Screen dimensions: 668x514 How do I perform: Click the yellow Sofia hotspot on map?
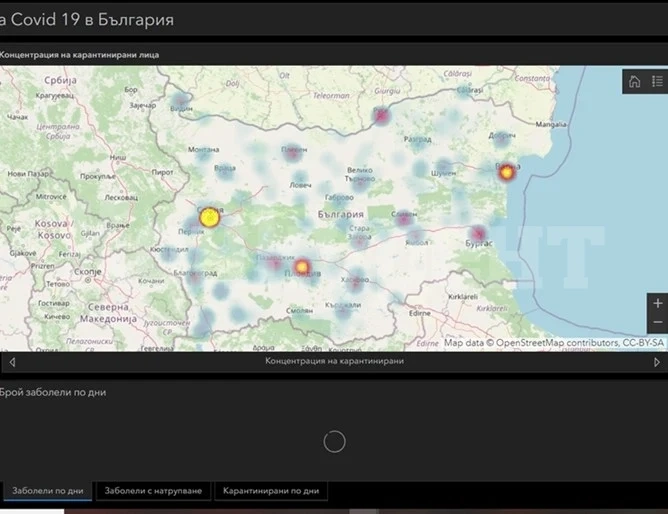(x=209, y=218)
